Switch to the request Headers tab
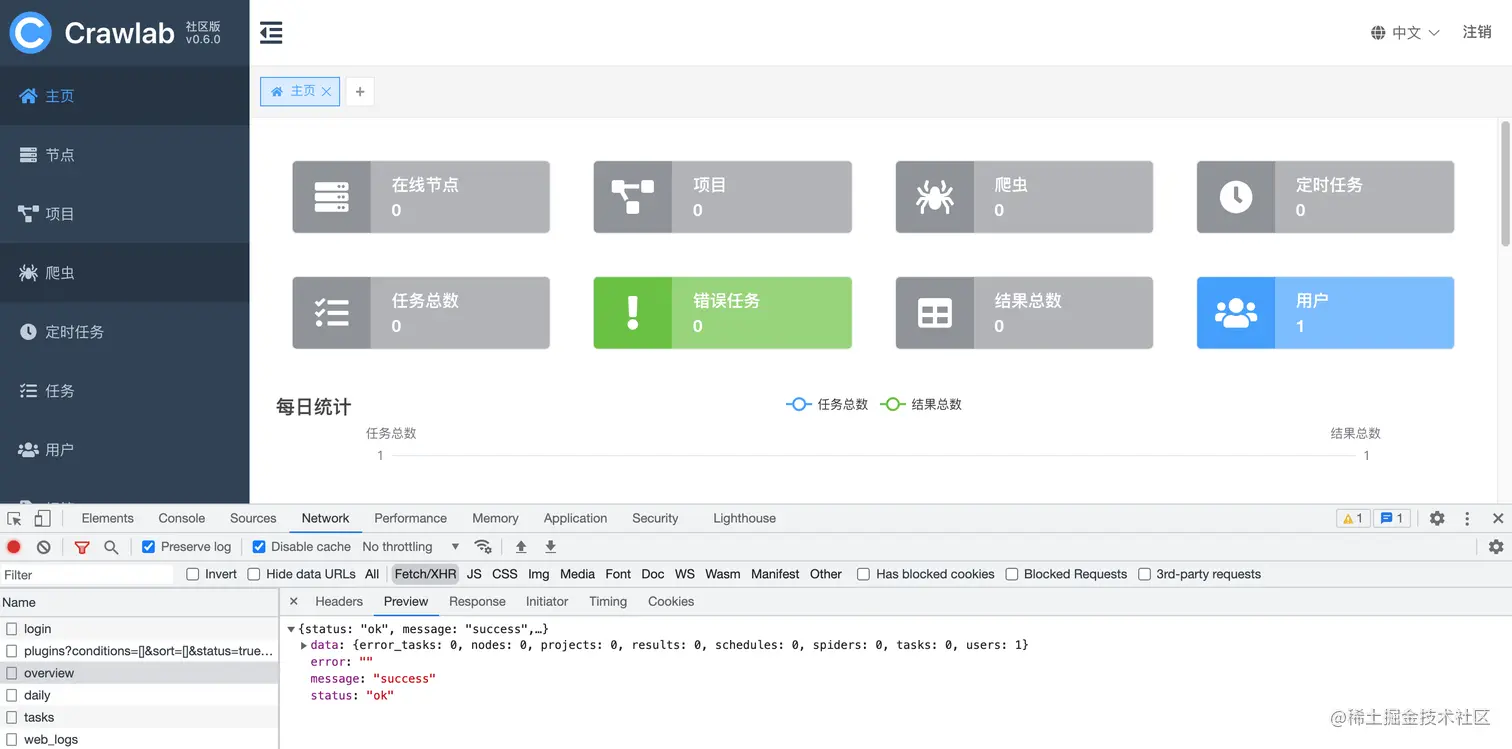1512x749 pixels. click(339, 601)
